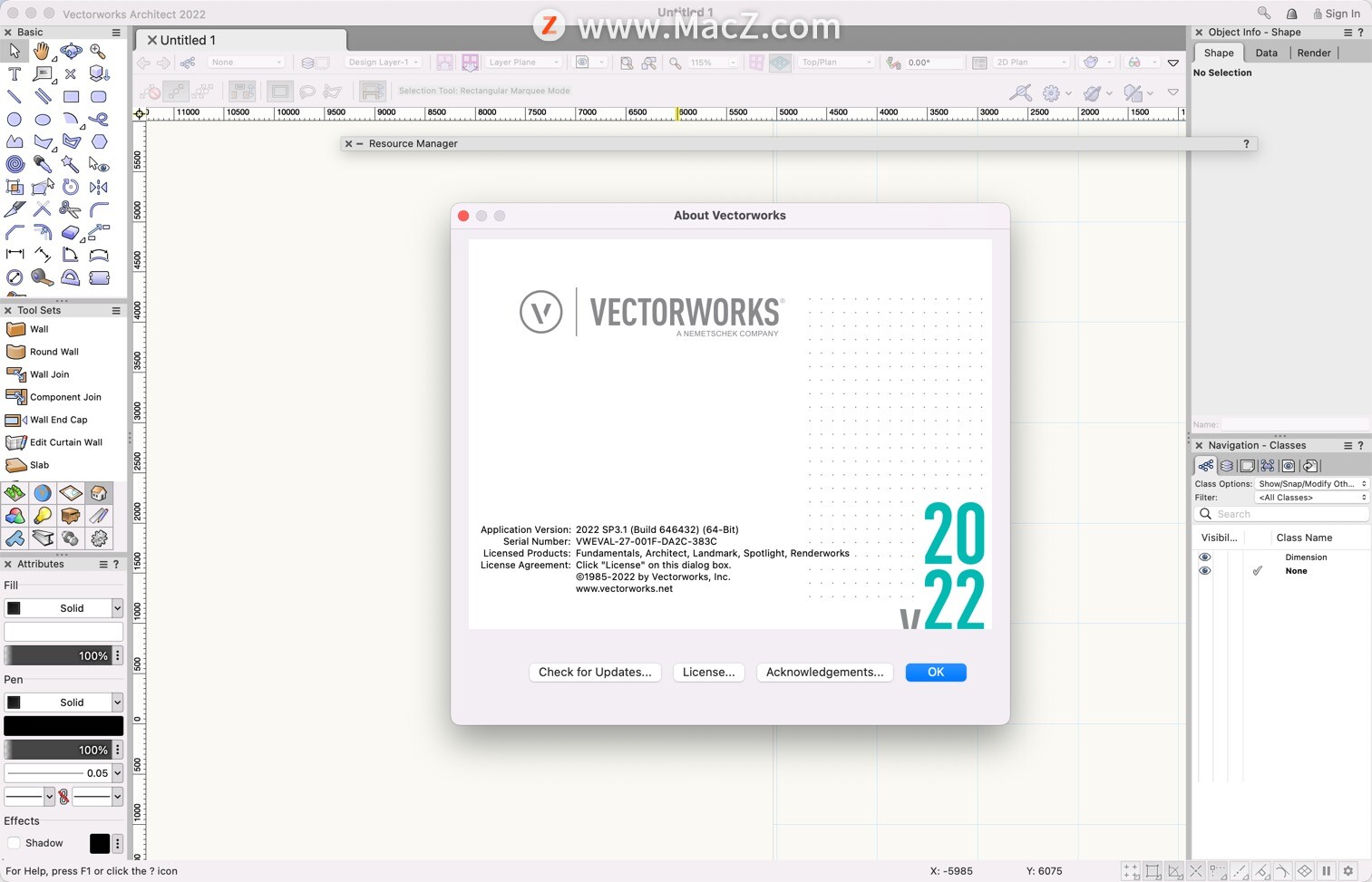Select the Mirror tool
Viewport: 1372px width, 882px height.
click(98, 187)
